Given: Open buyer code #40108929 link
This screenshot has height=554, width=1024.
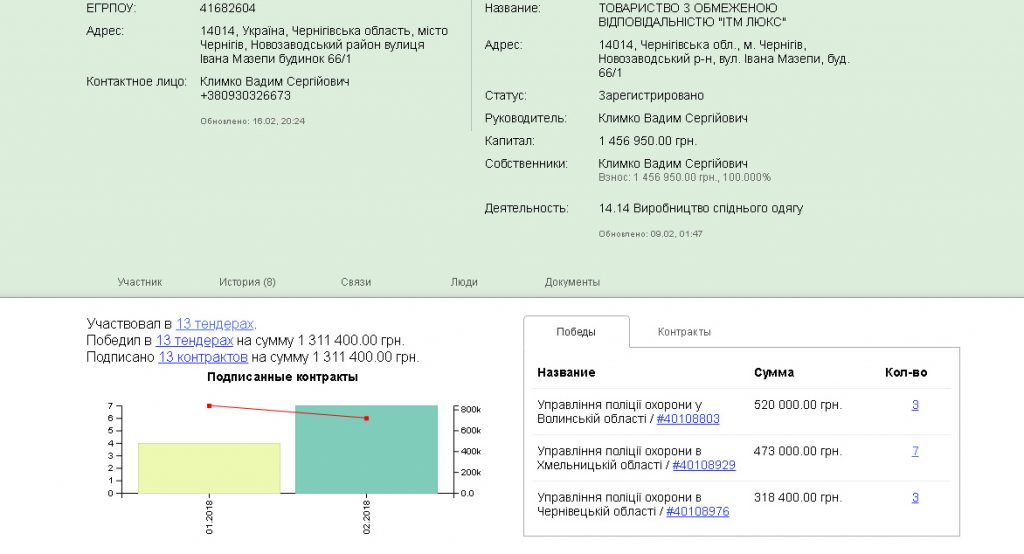Looking at the screenshot, I should coord(703,465).
